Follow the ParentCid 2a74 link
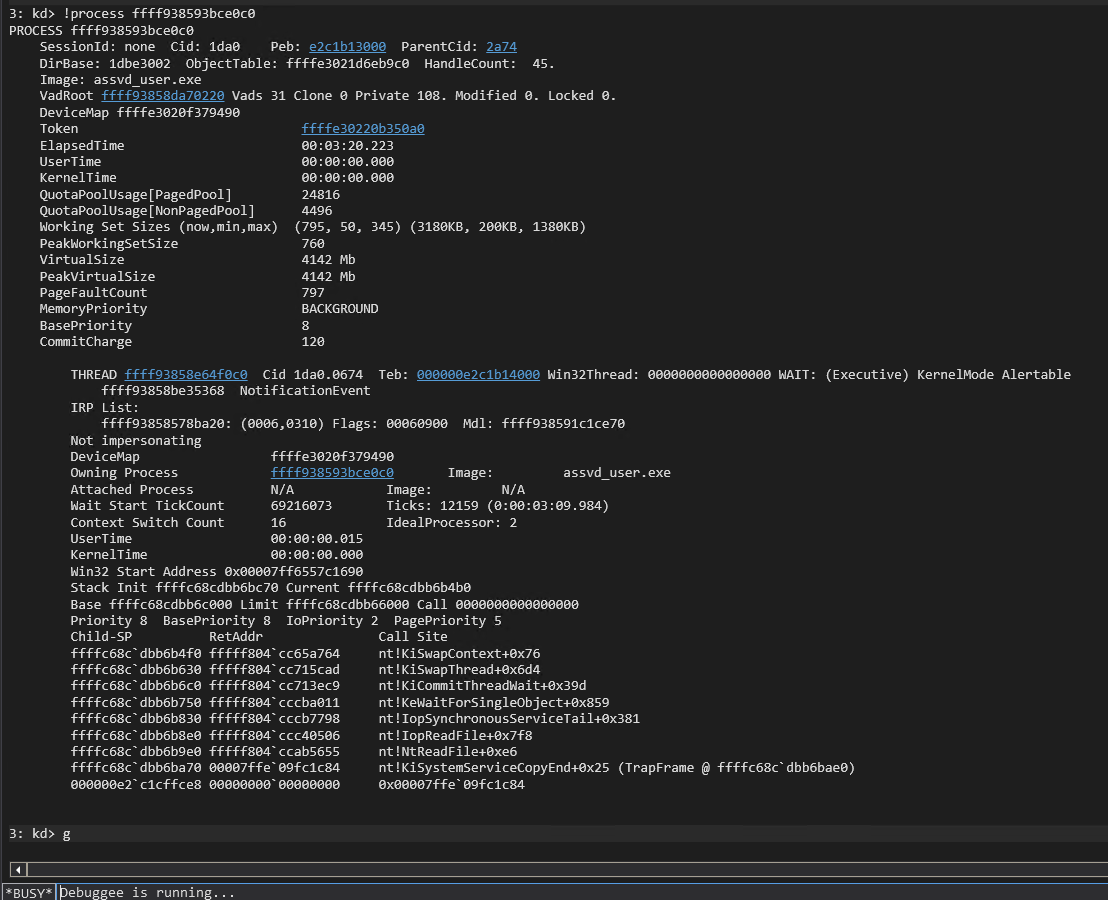This screenshot has width=1108, height=900. (x=501, y=47)
